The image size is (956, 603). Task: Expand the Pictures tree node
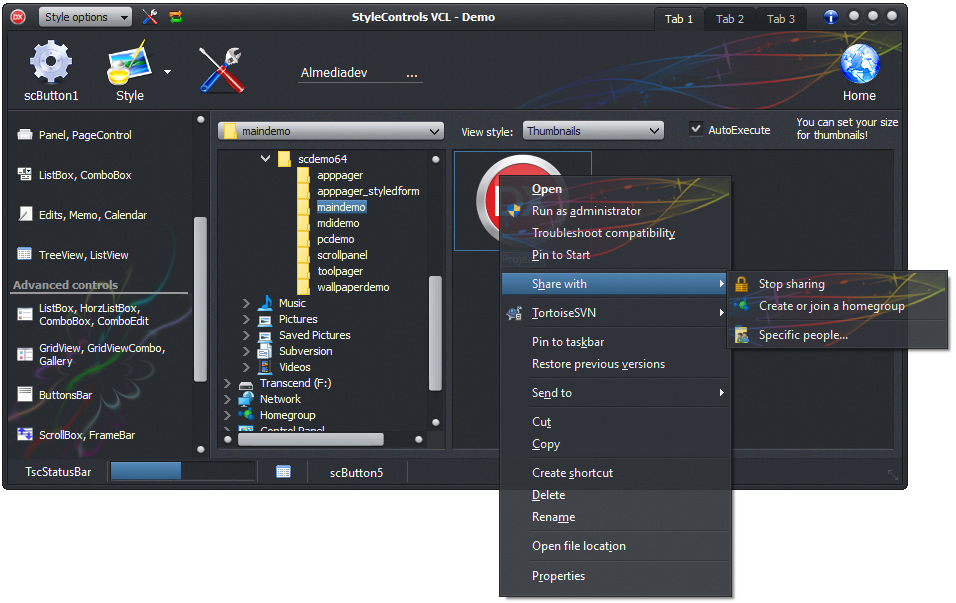click(x=246, y=319)
